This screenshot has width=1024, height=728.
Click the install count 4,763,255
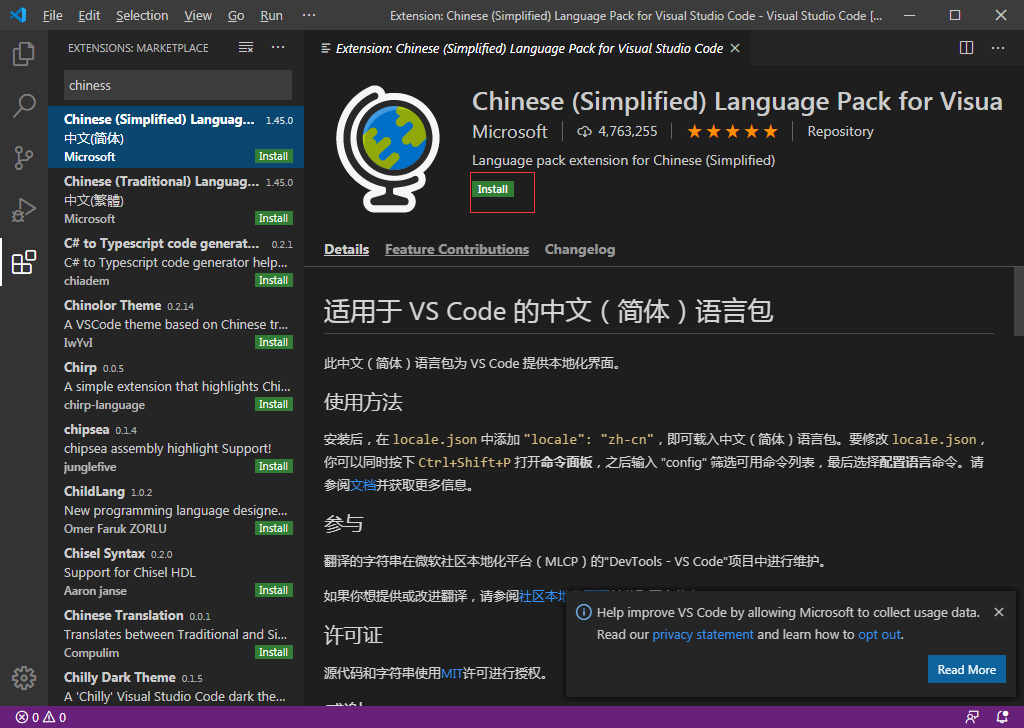point(617,132)
